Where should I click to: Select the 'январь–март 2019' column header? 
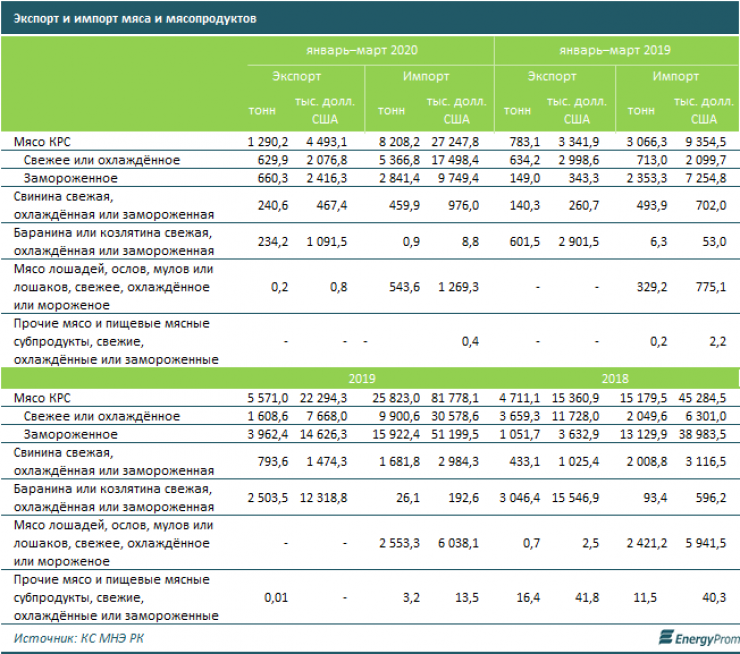pyautogui.click(x=615, y=50)
